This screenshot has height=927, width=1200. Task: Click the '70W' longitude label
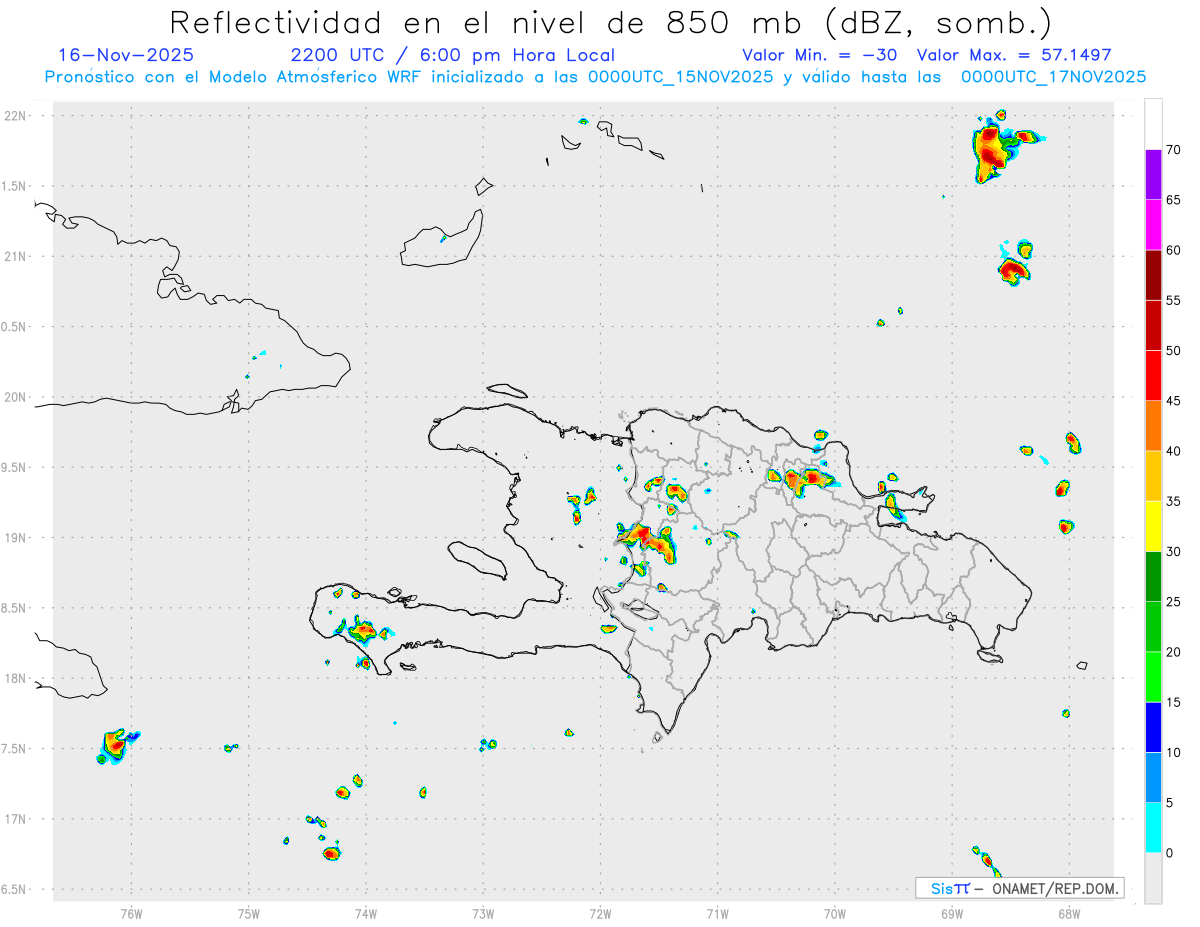pos(835,913)
